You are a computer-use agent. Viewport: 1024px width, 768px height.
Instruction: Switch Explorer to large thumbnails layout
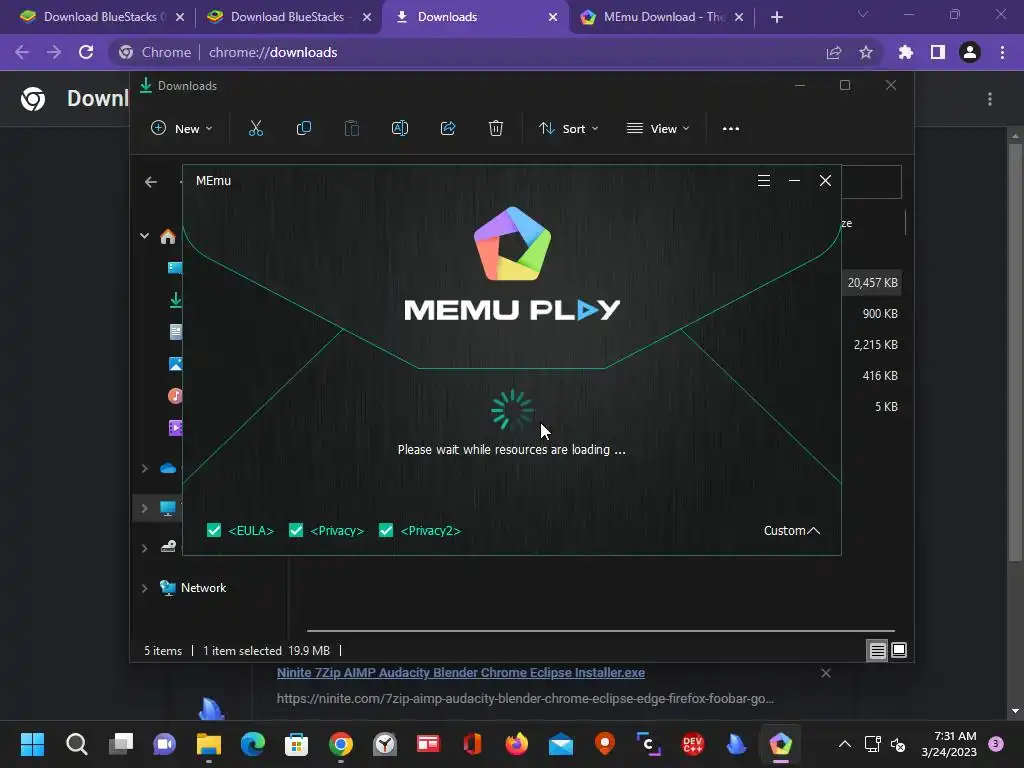pos(899,650)
